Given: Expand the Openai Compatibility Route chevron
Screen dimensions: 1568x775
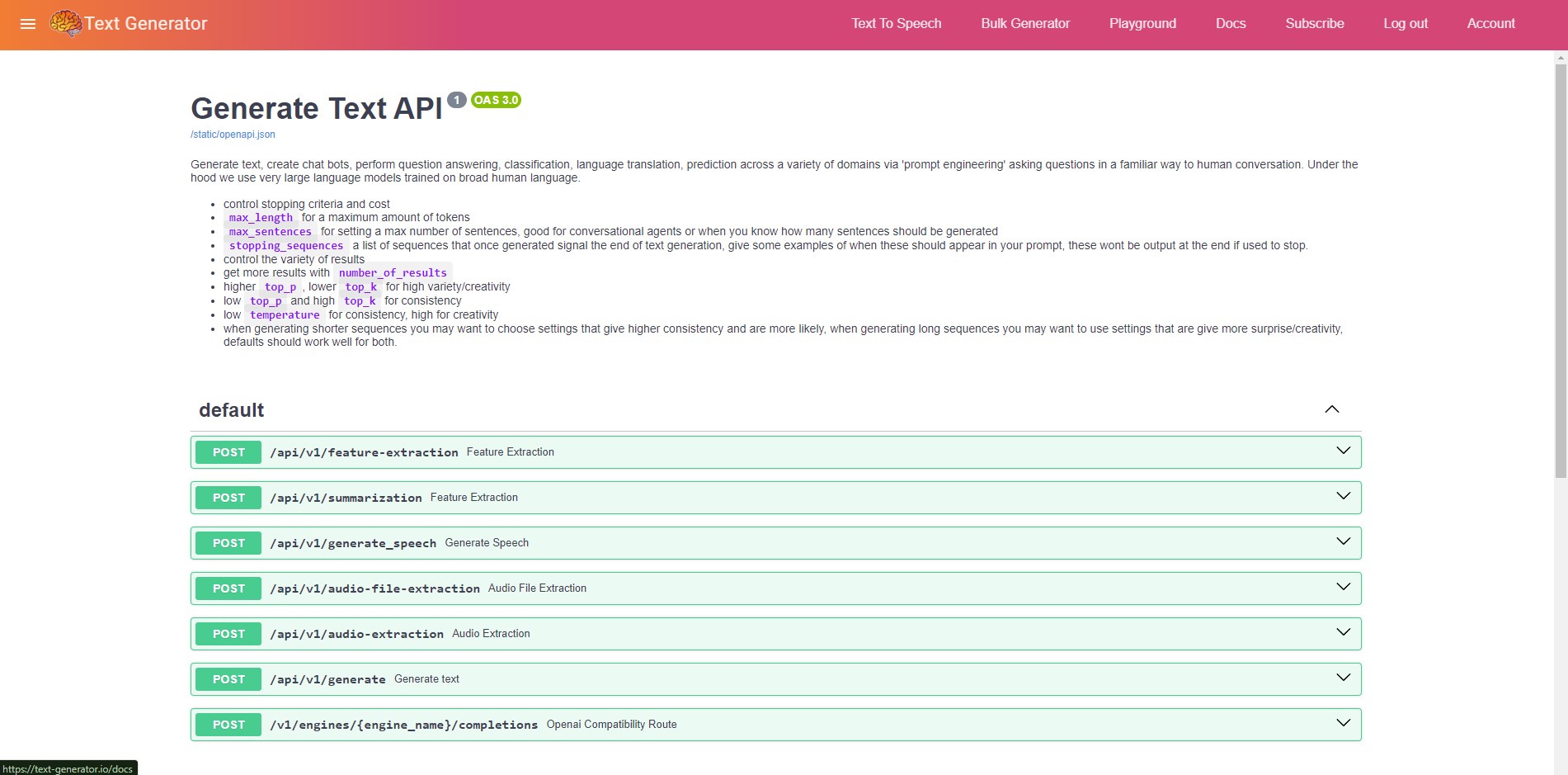Looking at the screenshot, I should (1343, 723).
